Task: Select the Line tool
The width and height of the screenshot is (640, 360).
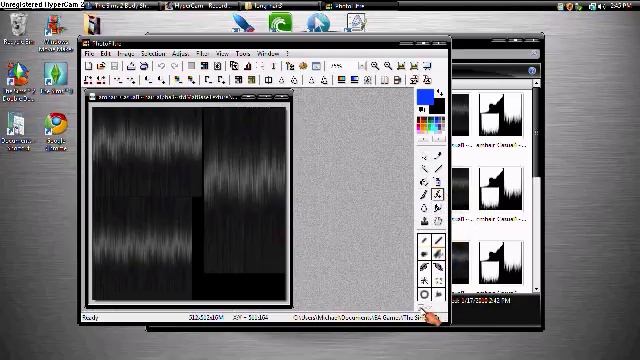Action: pyautogui.click(x=438, y=169)
